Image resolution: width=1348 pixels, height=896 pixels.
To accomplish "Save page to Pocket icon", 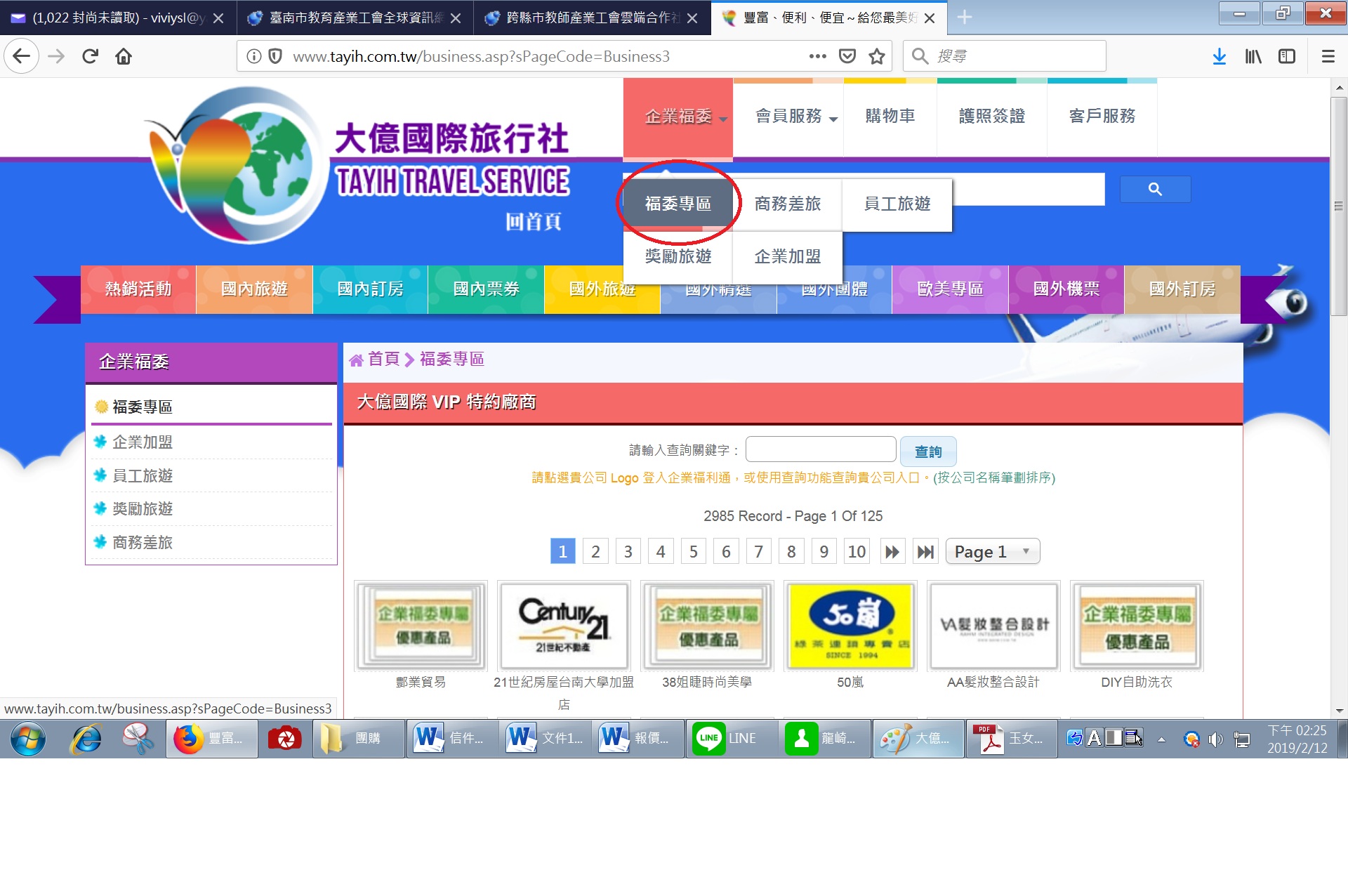I will click(847, 56).
